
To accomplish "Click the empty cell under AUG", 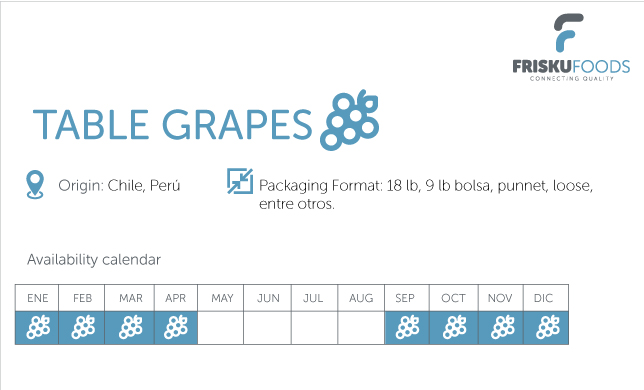I will click(361, 328).
